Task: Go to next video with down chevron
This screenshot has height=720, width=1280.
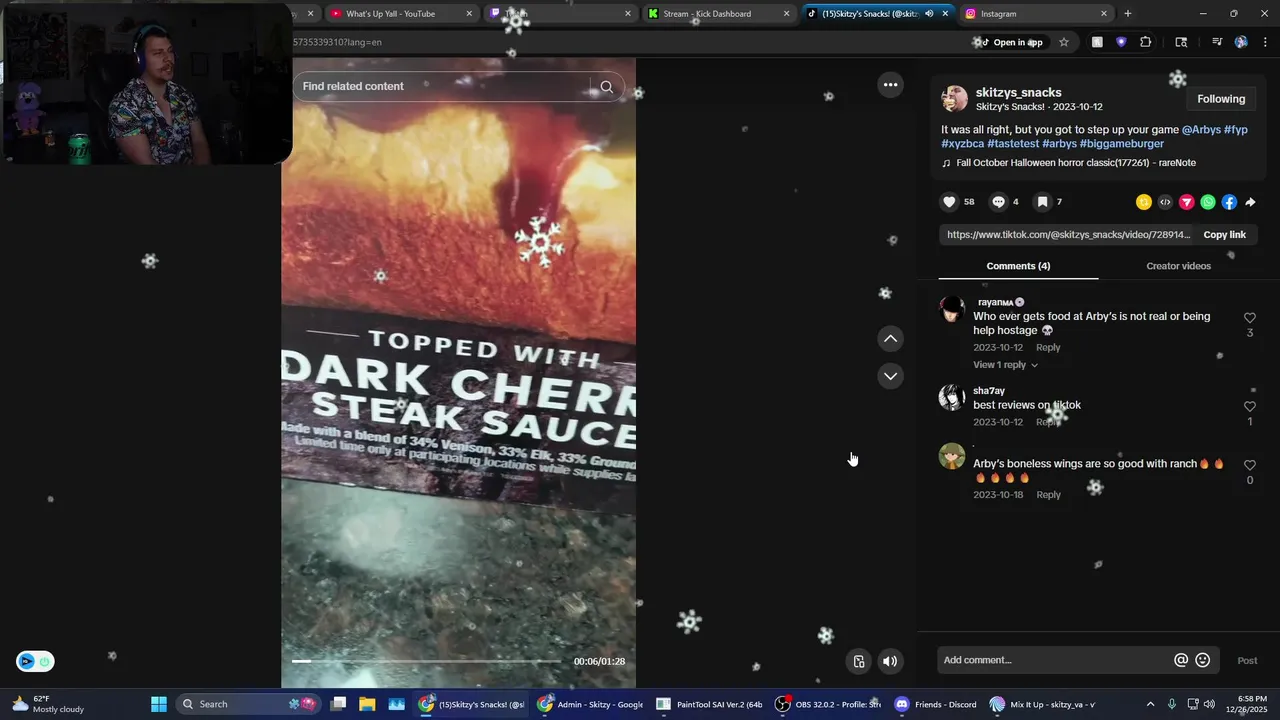Action: pyautogui.click(x=890, y=376)
